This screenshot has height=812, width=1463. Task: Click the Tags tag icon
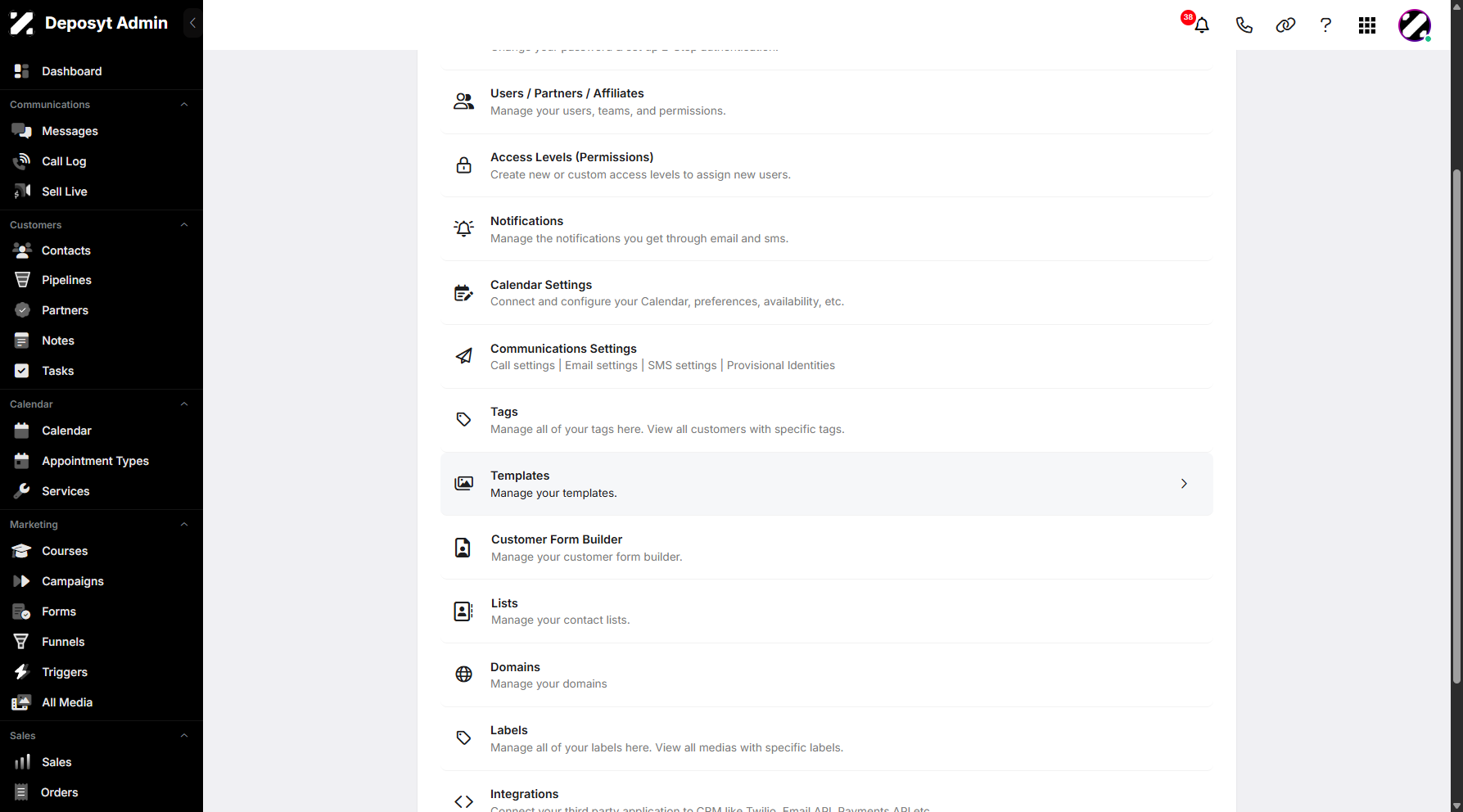pos(463,420)
